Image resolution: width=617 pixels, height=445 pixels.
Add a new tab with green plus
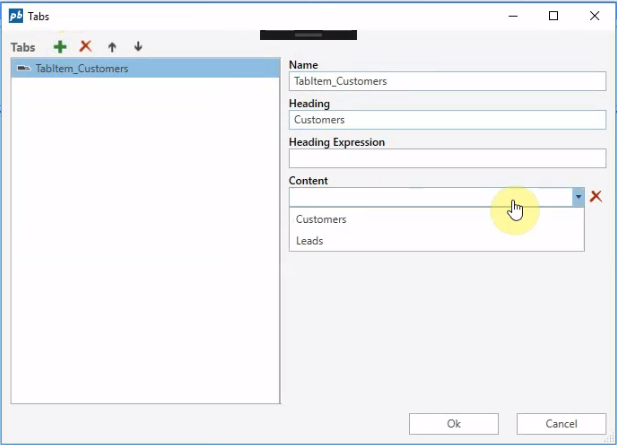coord(60,47)
